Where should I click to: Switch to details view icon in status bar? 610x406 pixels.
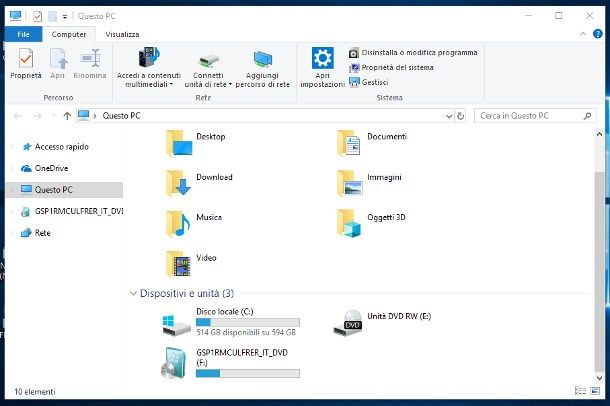tap(580, 391)
